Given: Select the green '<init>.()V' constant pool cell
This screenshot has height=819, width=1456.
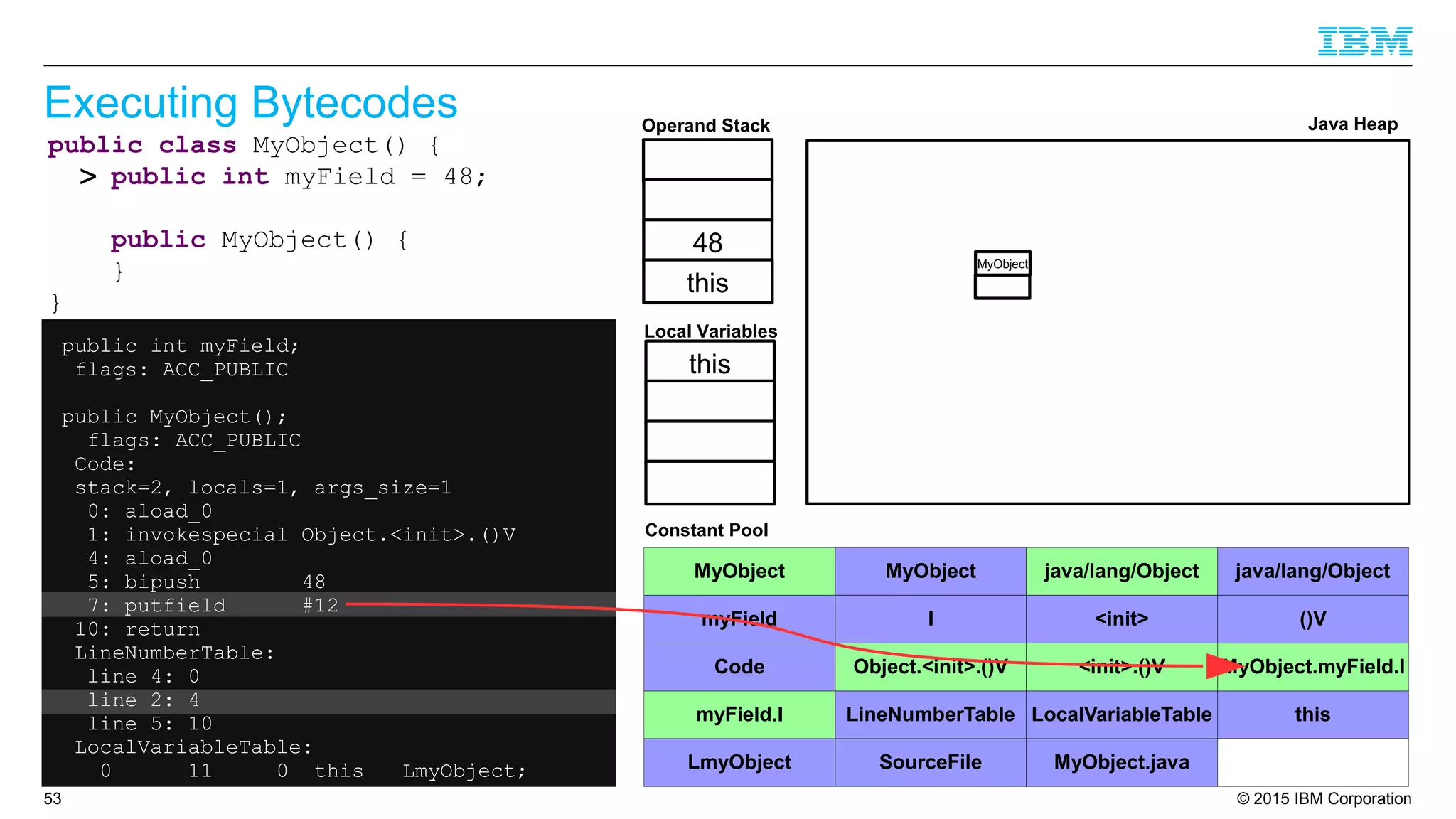Looking at the screenshot, I should tap(1122, 667).
